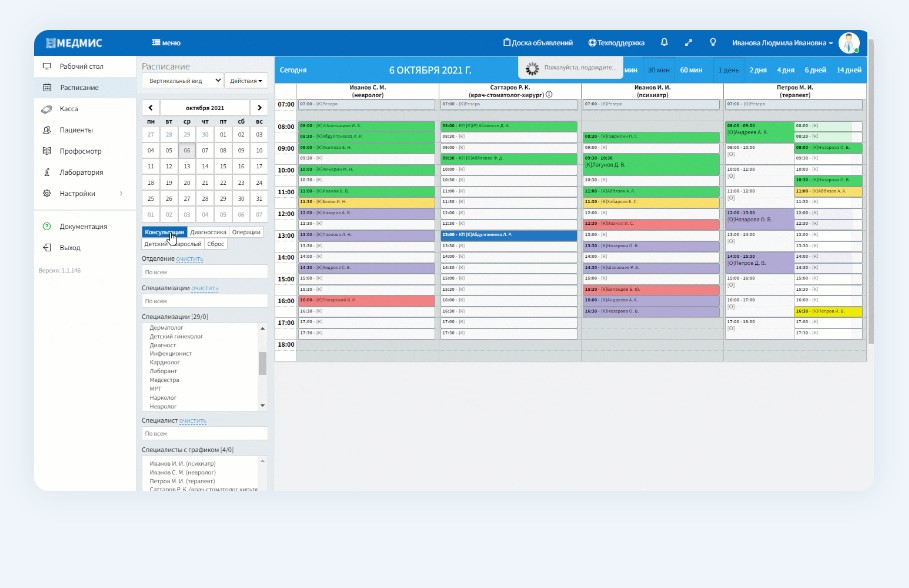
Task: Open the Документация page
Action: coord(85,226)
